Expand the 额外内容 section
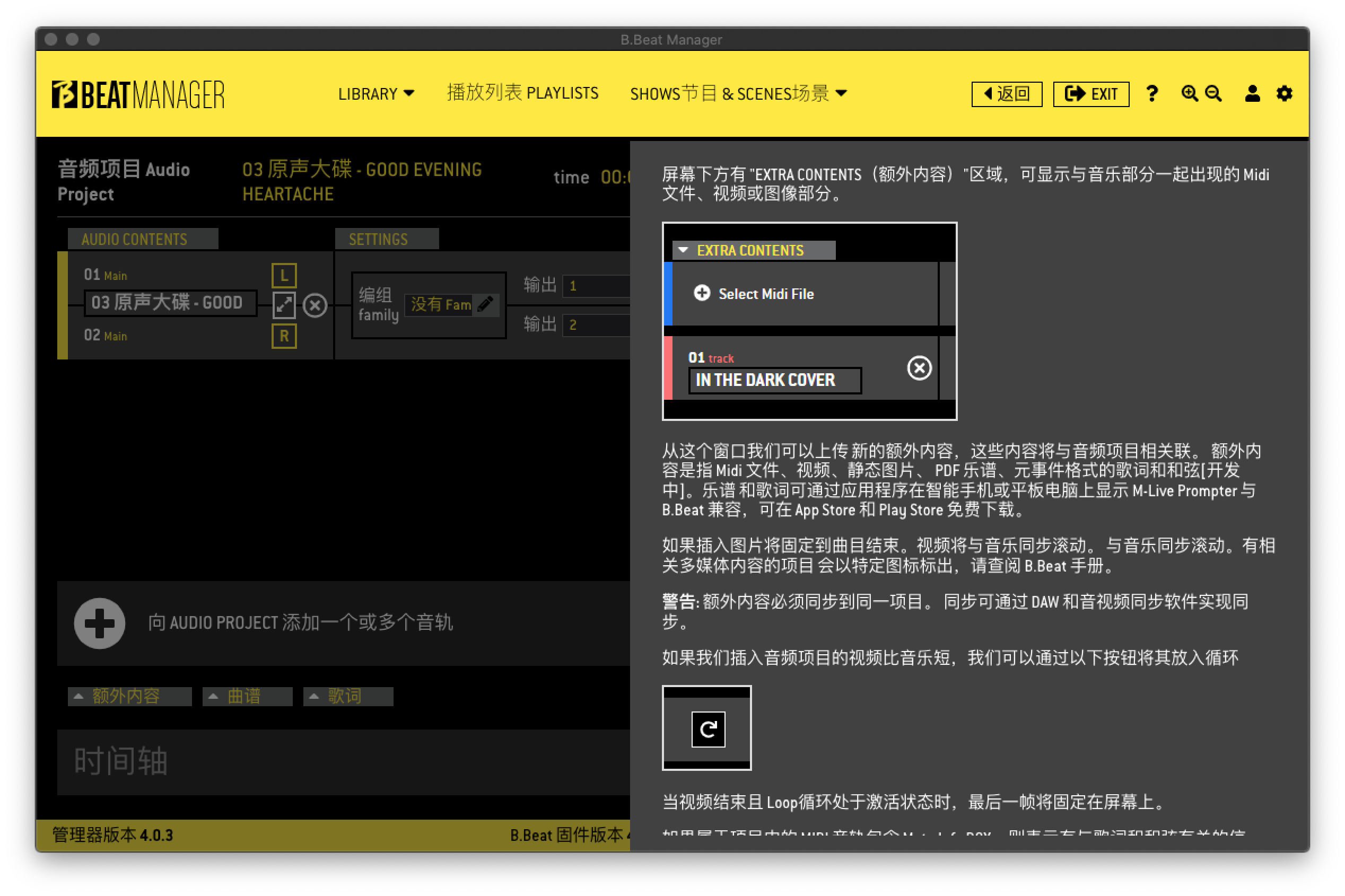The width and height of the screenshot is (1345, 896). [x=129, y=696]
